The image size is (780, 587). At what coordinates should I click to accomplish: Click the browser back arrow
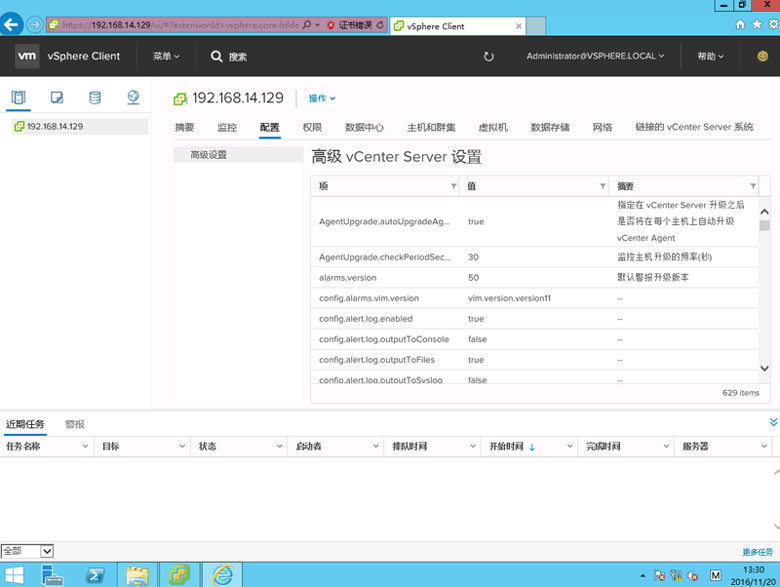click(11, 24)
